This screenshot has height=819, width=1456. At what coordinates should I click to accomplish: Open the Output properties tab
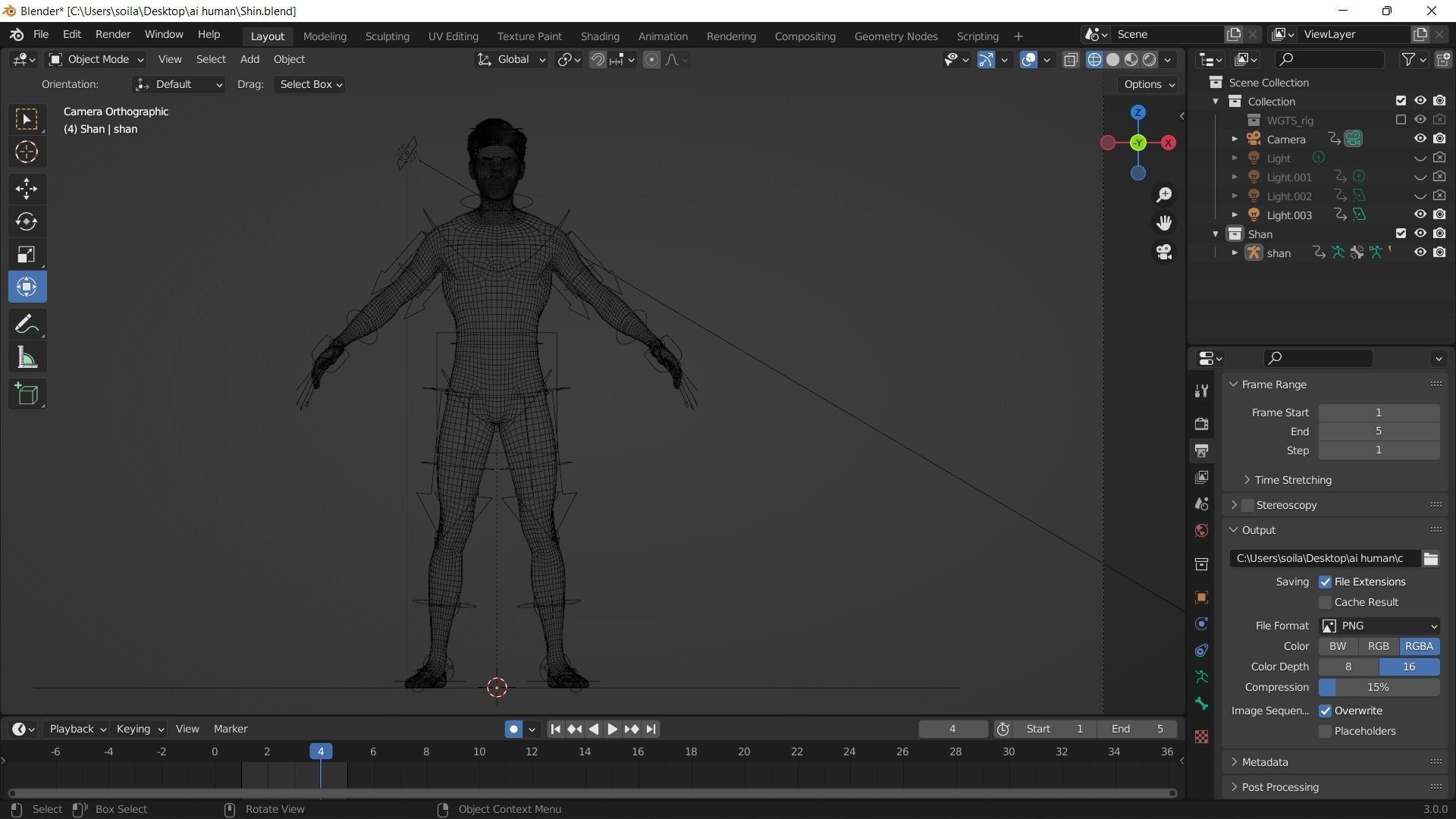click(x=1201, y=450)
